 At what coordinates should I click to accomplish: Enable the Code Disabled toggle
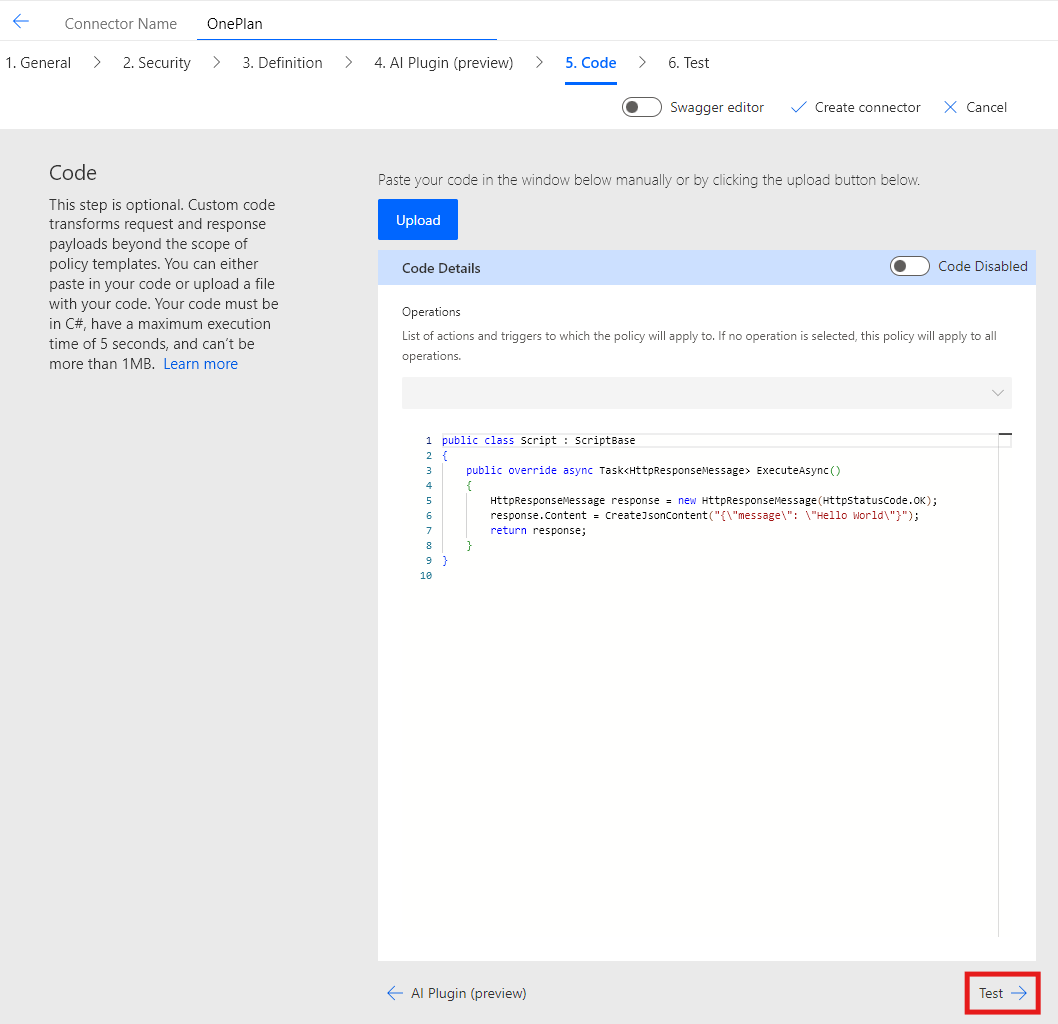pos(909,266)
